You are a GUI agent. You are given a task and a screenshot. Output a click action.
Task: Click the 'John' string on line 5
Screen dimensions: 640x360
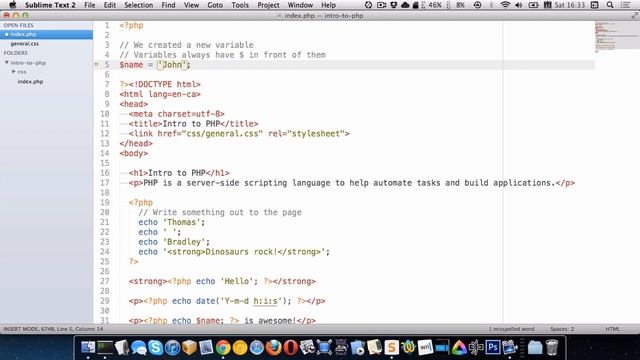pos(172,64)
